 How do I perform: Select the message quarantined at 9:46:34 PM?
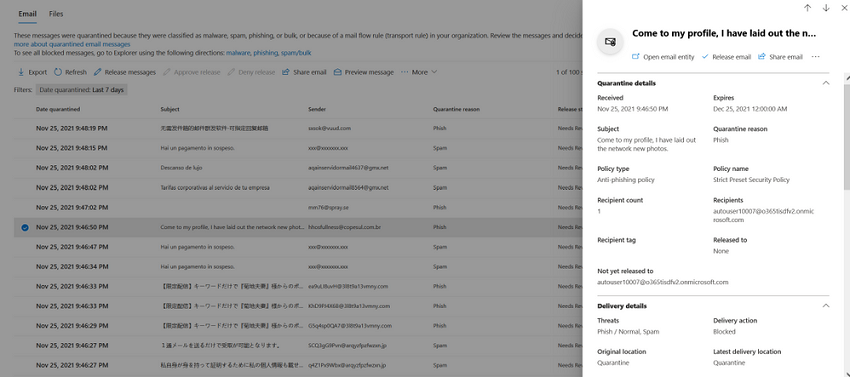pos(298,266)
